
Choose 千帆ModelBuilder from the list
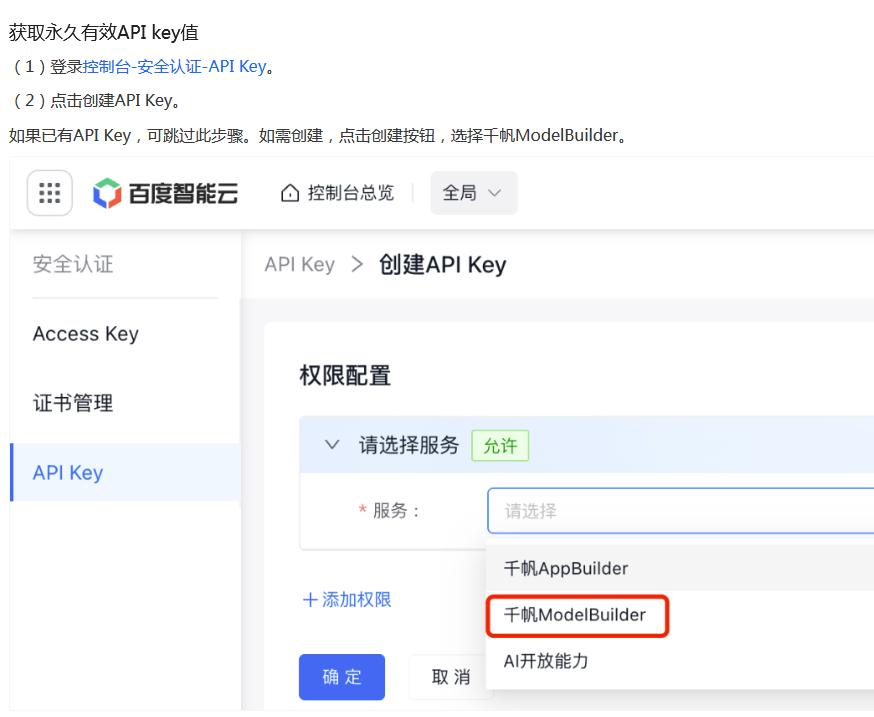tap(680, 615)
